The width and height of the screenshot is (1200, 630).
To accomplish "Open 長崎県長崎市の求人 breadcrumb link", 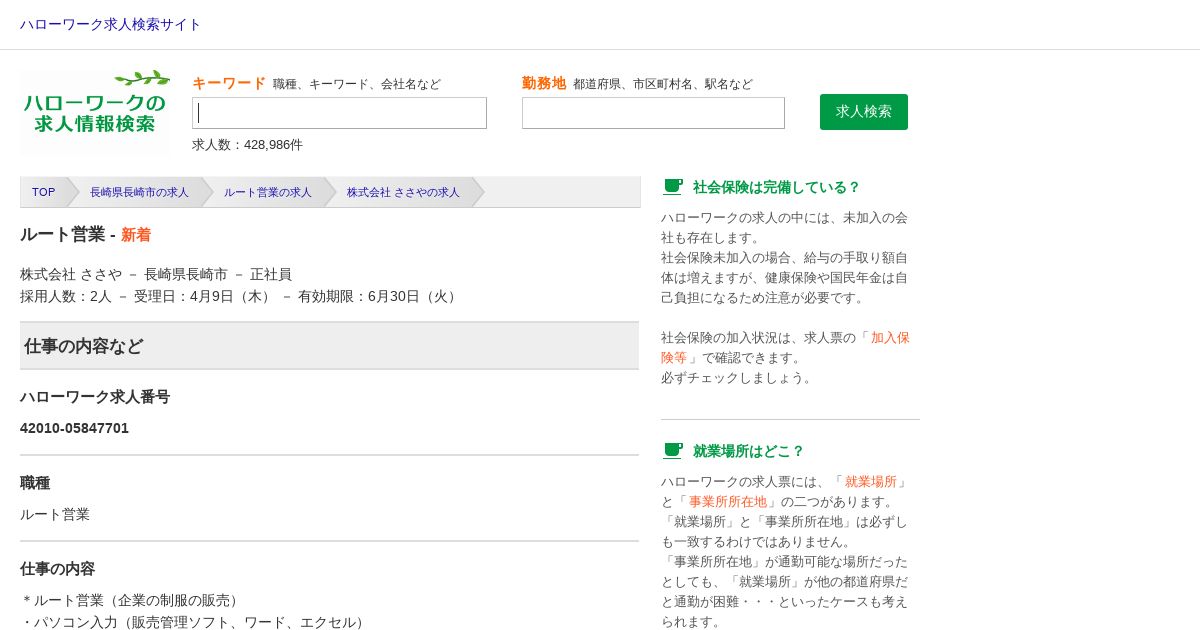I will [139, 192].
